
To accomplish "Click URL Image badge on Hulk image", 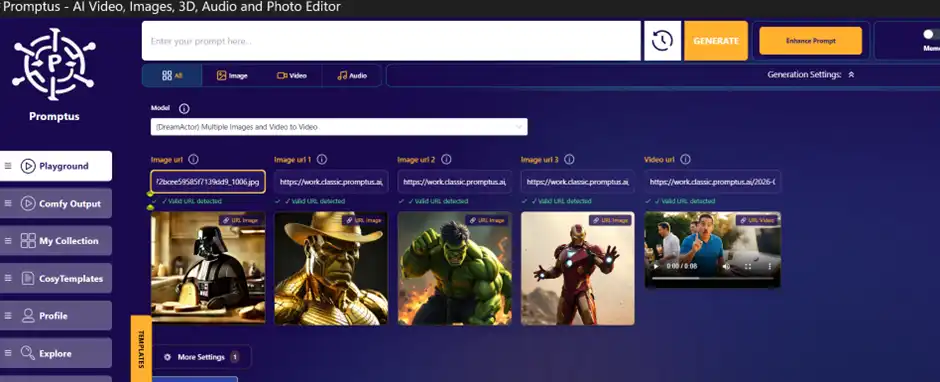I will [487, 220].
